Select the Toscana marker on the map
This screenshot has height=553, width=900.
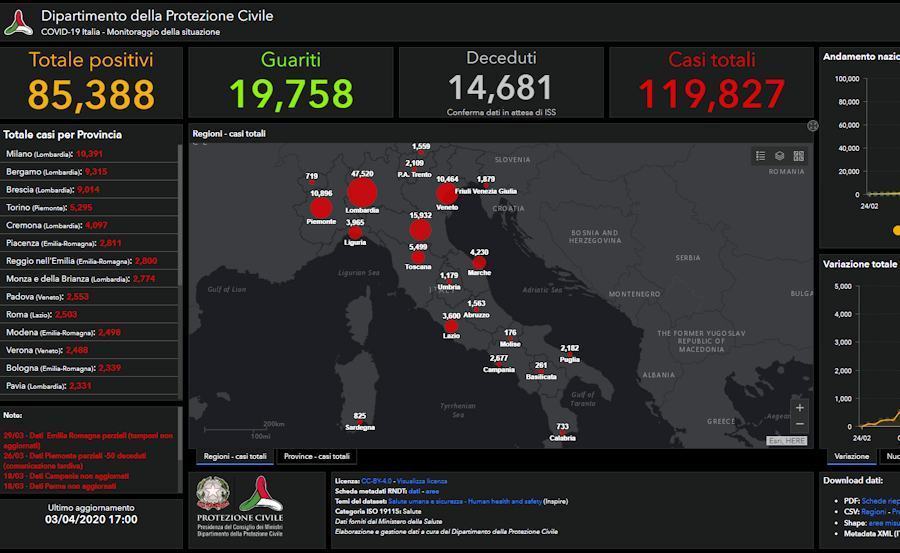tap(418, 257)
